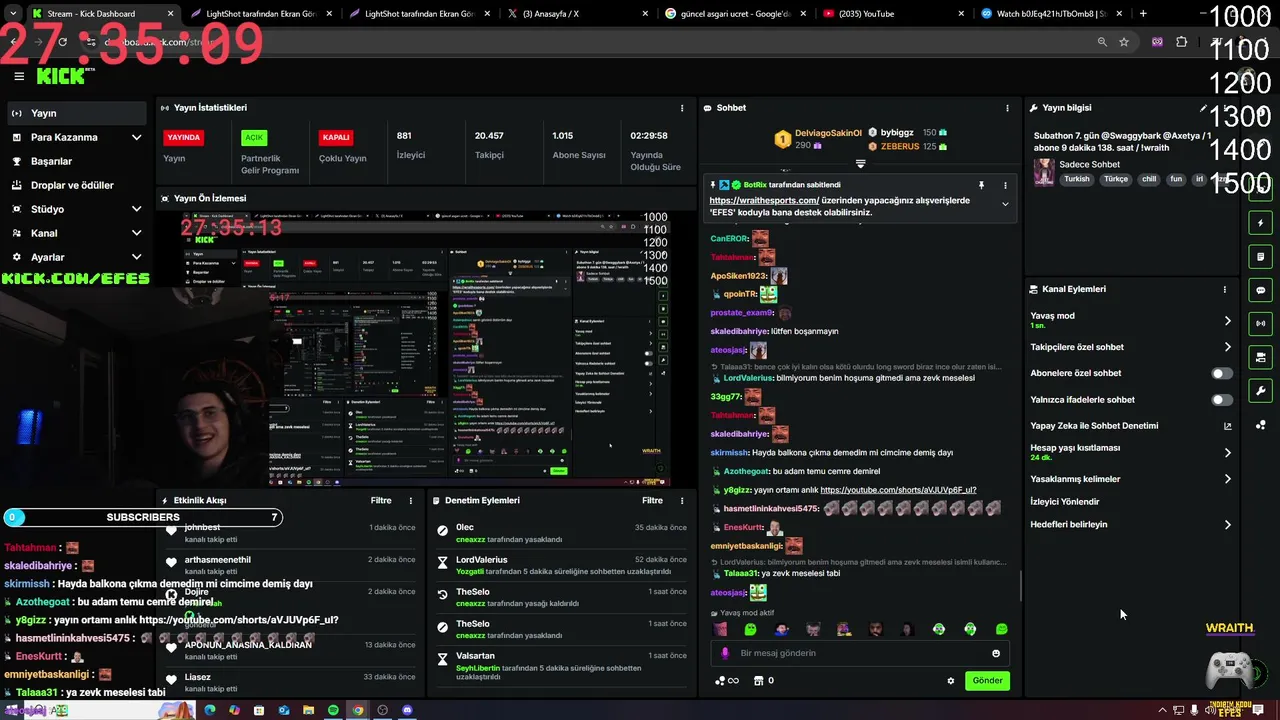Select Yayın in the sidebar

76,113
